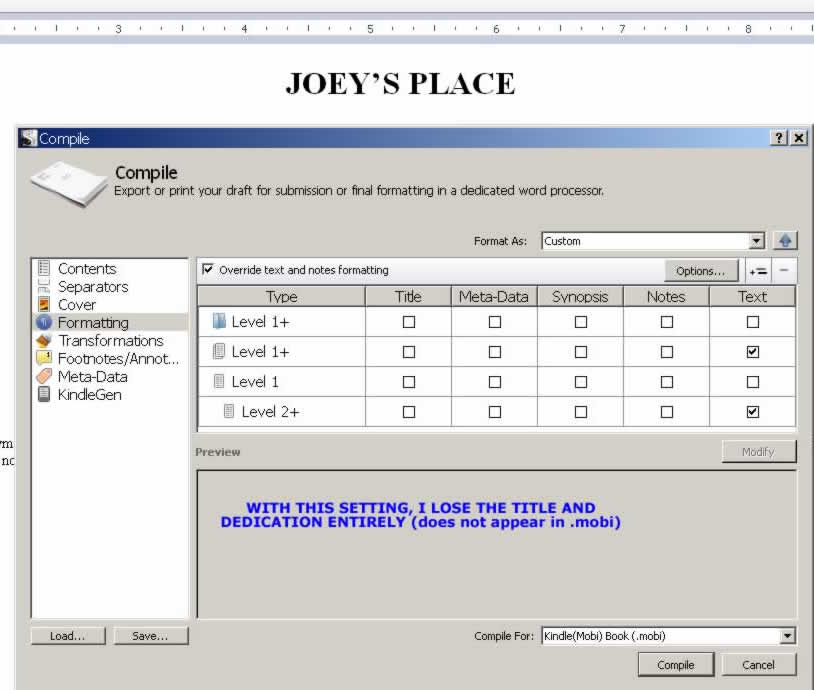The width and height of the screenshot is (814, 690).
Task: Select the Cover section icon
Action: pos(44,304)
